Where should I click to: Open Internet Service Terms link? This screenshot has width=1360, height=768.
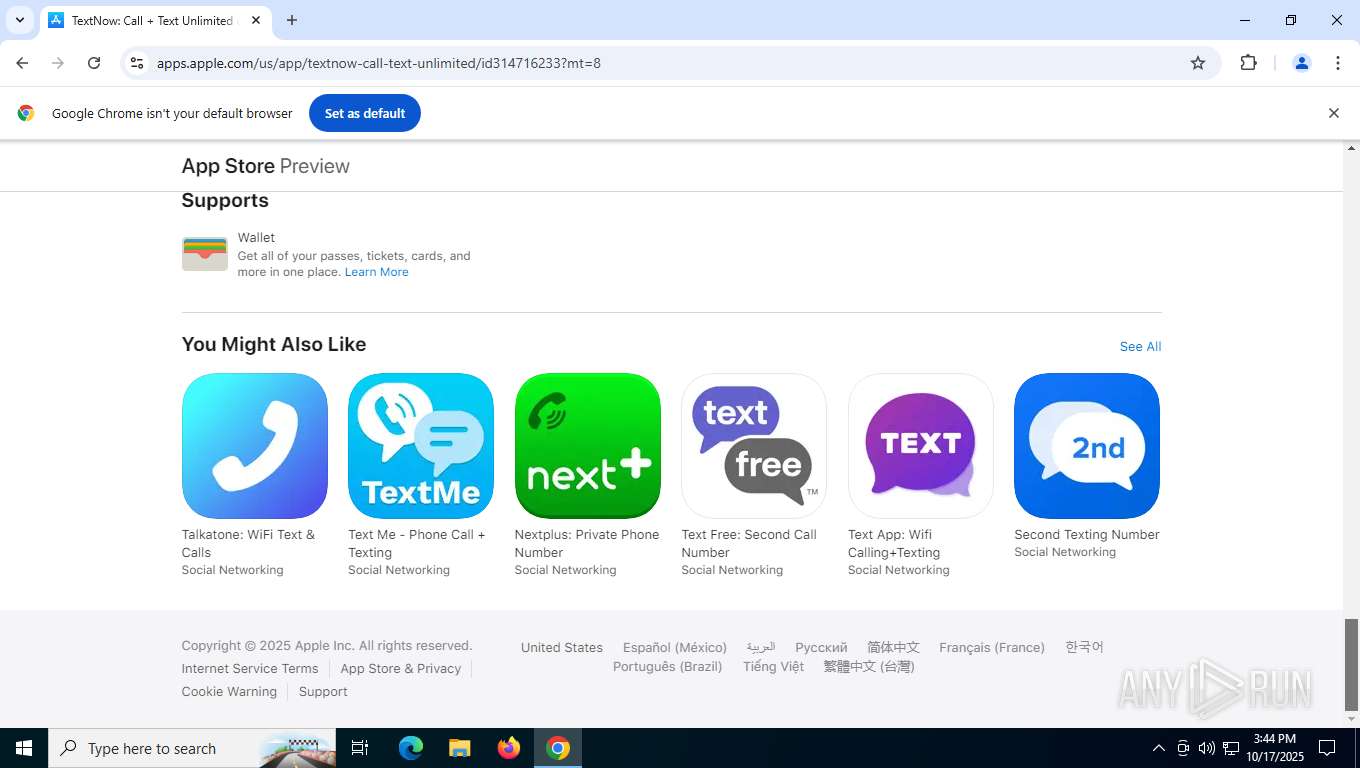coord(250,669)
